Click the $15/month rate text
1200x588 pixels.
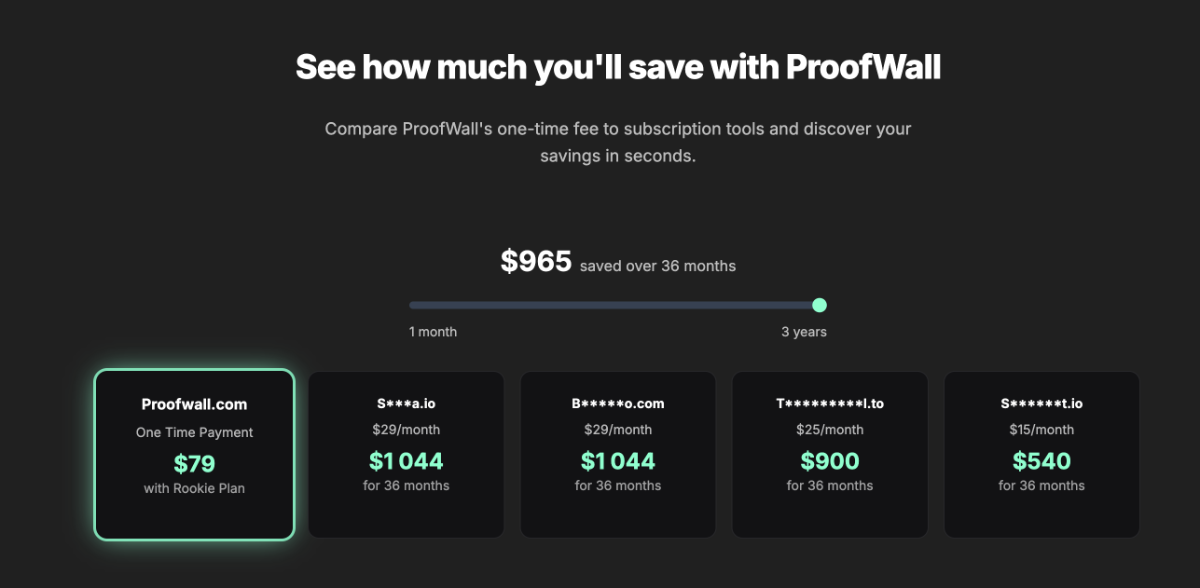pos(1042,429)
